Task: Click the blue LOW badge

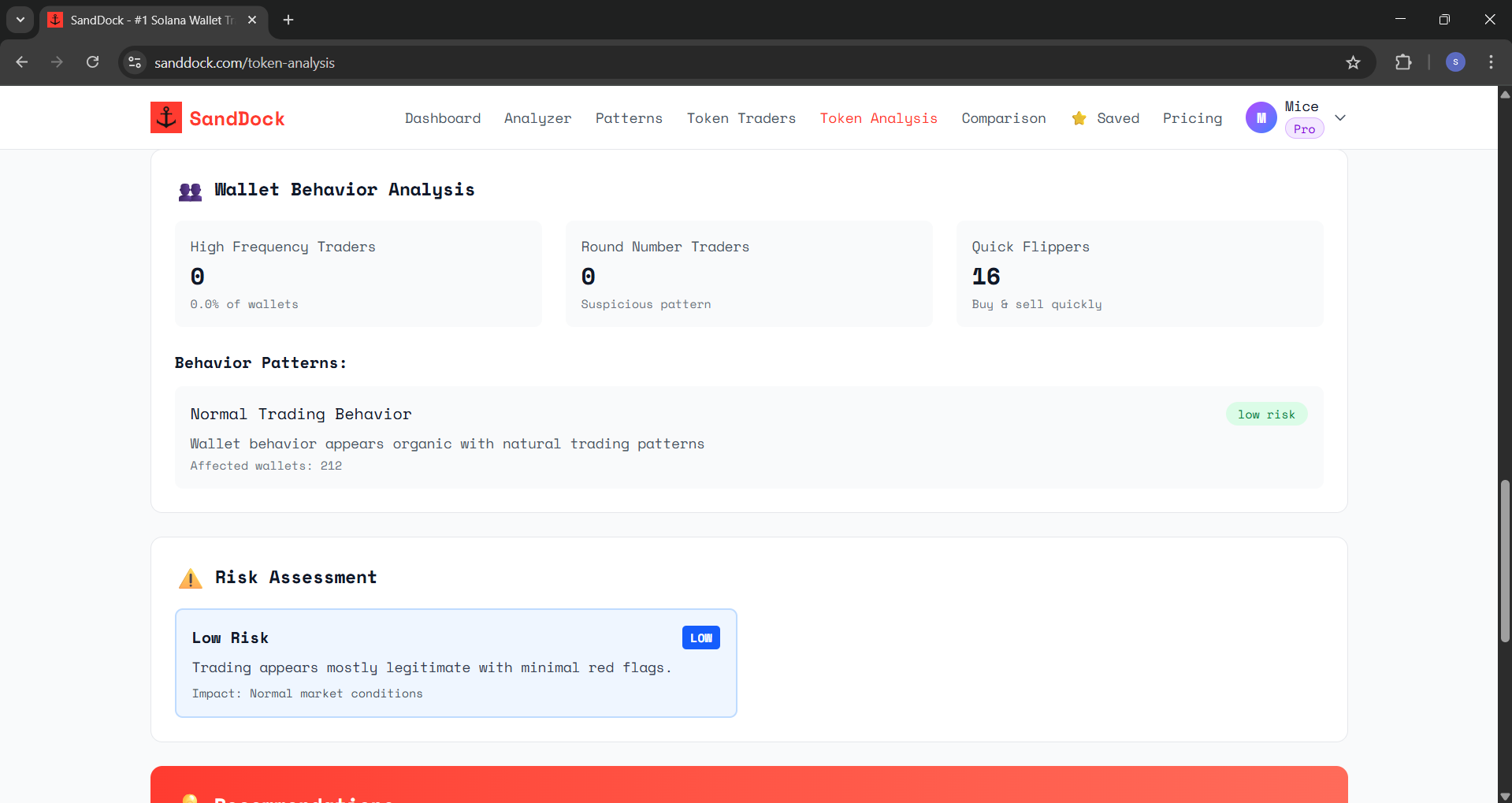Action: (700, 638)
